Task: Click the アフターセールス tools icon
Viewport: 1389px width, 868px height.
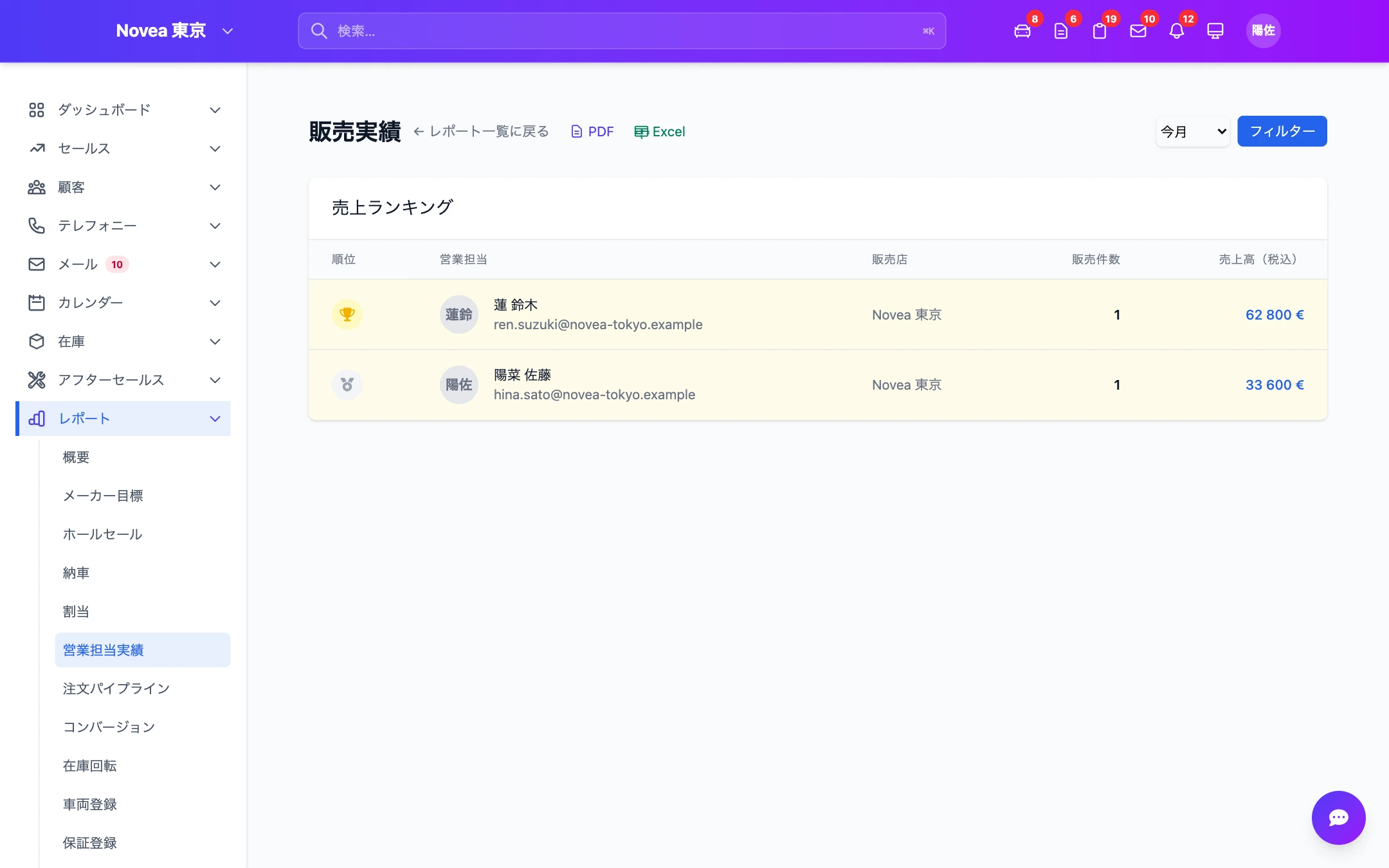Action: (x=37, y=380)
